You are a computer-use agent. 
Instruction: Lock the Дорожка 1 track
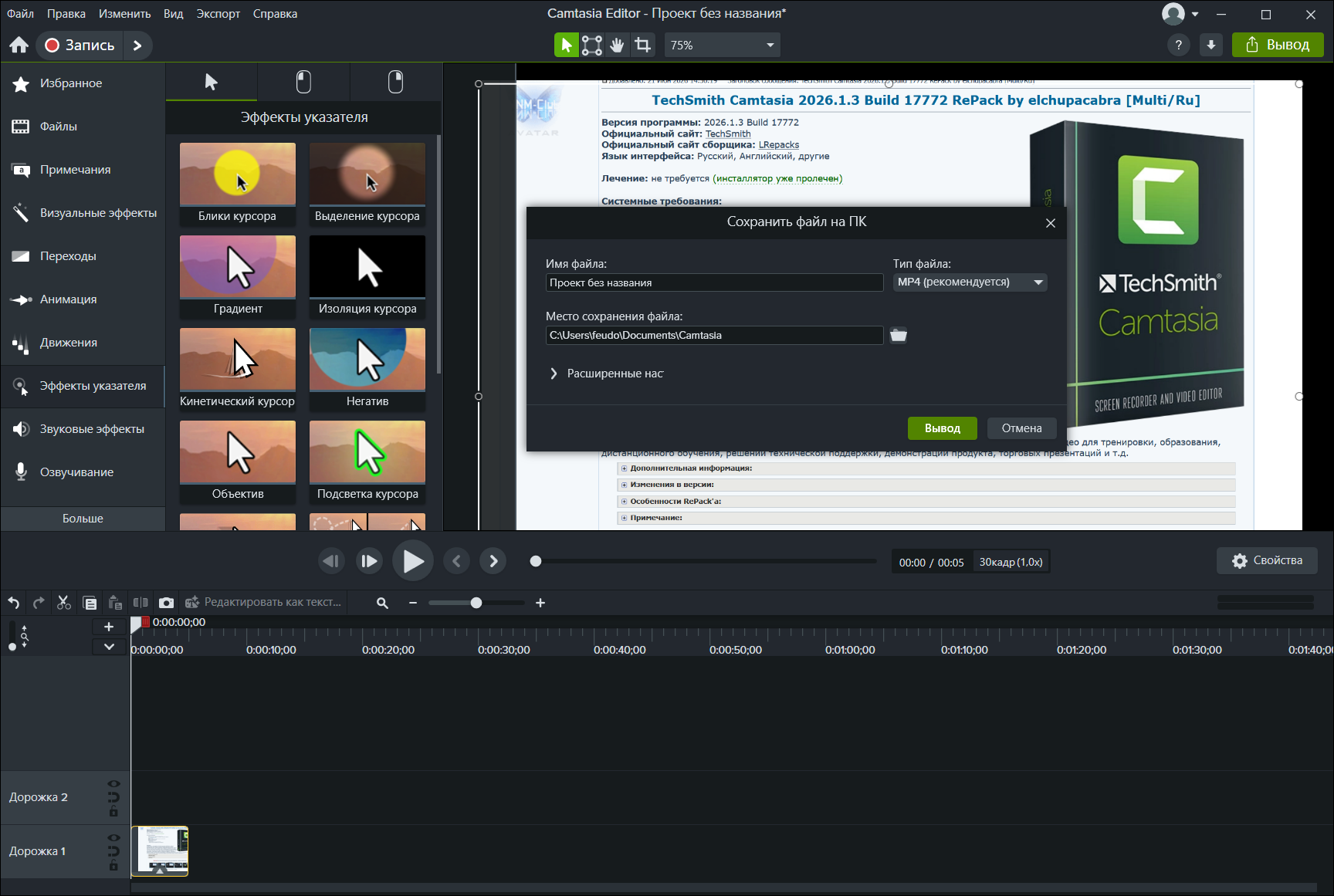click(x=113, y=866)
